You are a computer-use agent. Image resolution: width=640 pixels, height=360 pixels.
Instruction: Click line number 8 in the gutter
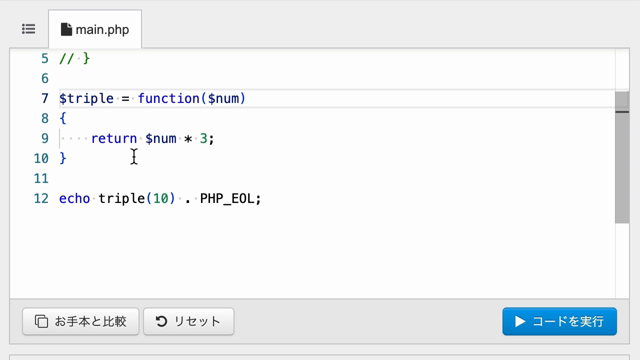(x=44, y=118)
